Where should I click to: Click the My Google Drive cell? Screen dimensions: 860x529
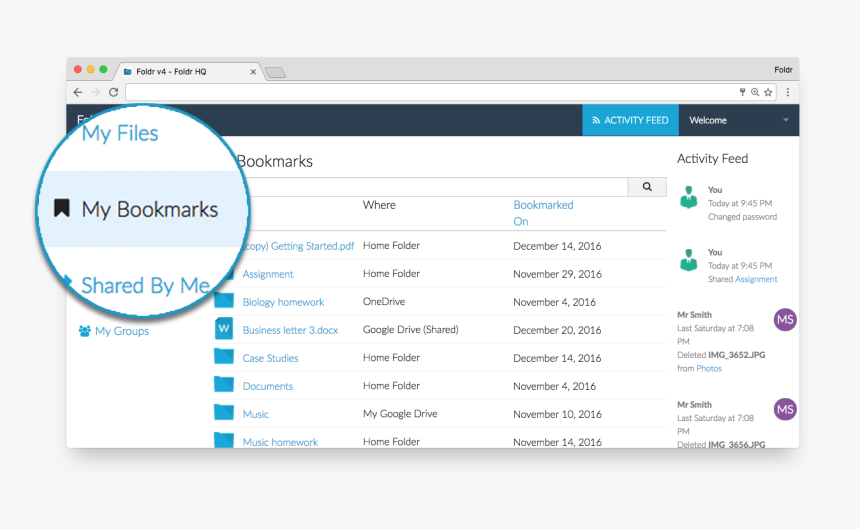(400, 413)
